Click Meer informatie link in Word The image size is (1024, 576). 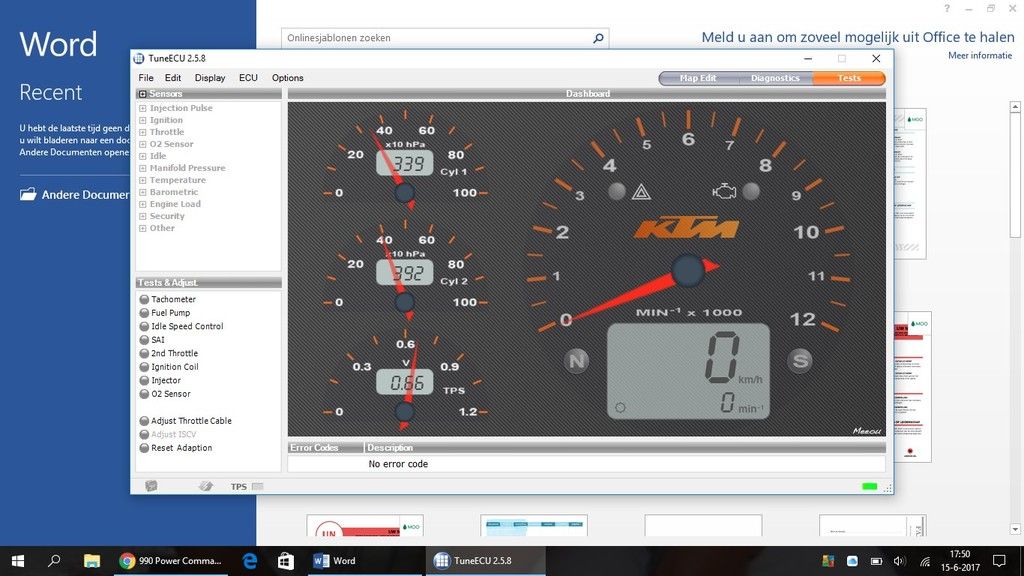[980, 56]
